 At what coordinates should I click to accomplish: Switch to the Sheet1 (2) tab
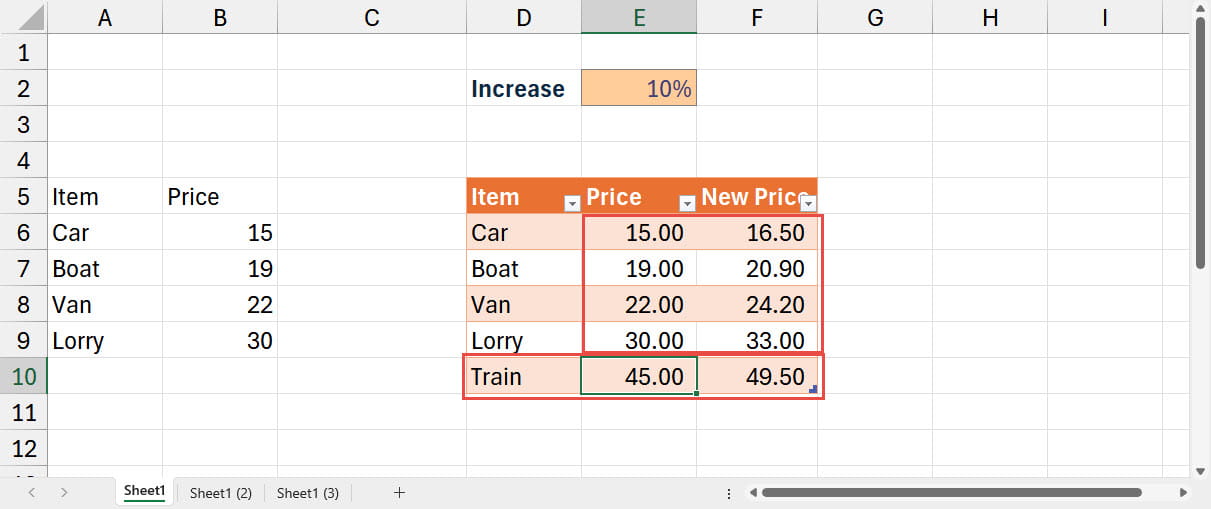[x=220, y=492]
